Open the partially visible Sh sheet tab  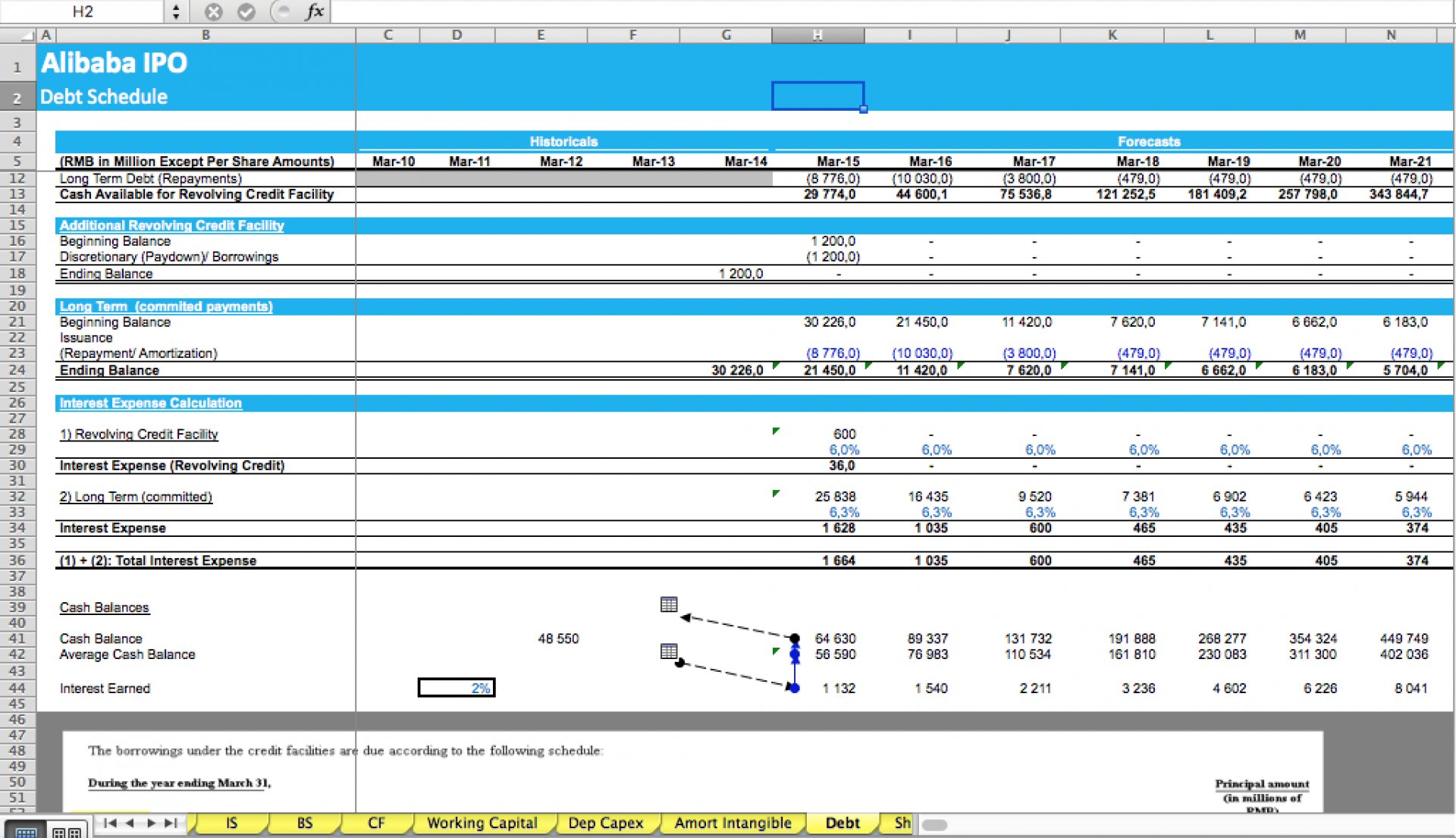901,823
